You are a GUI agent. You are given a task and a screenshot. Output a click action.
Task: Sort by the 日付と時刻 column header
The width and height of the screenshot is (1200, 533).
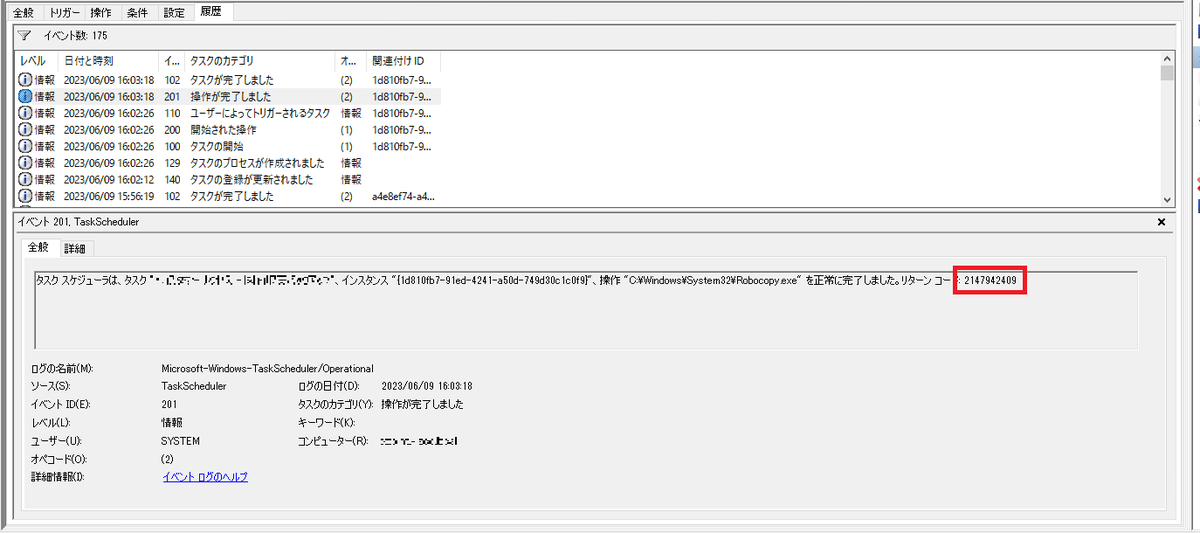click(108, 62)
